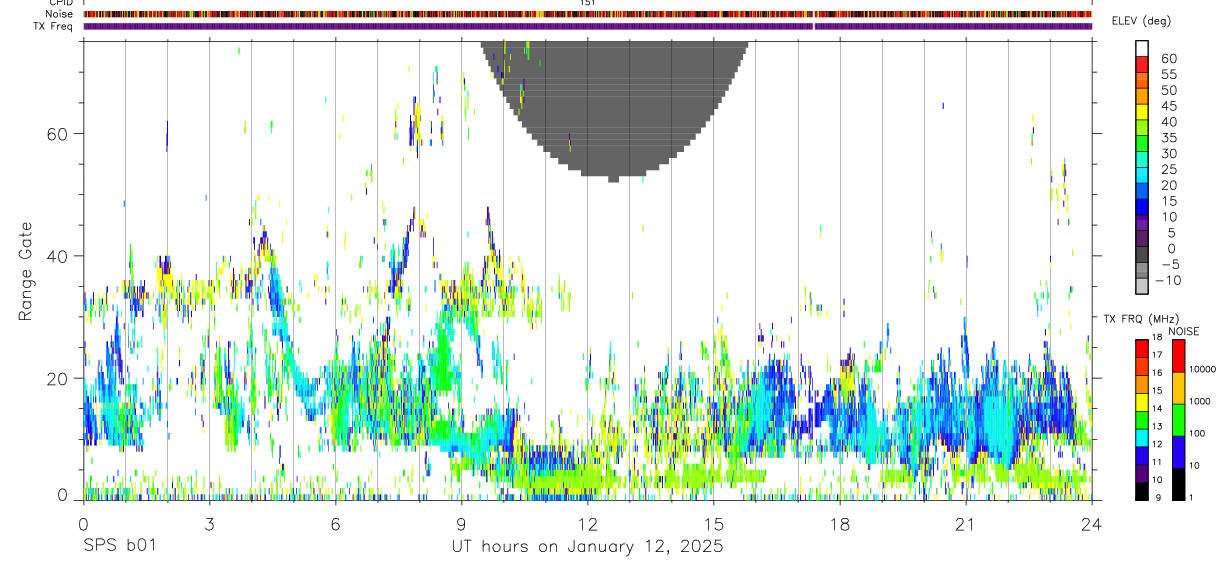Click the SPS b01 radar beam label
This screenshot has width=1228, height=567.
(118, 547)
